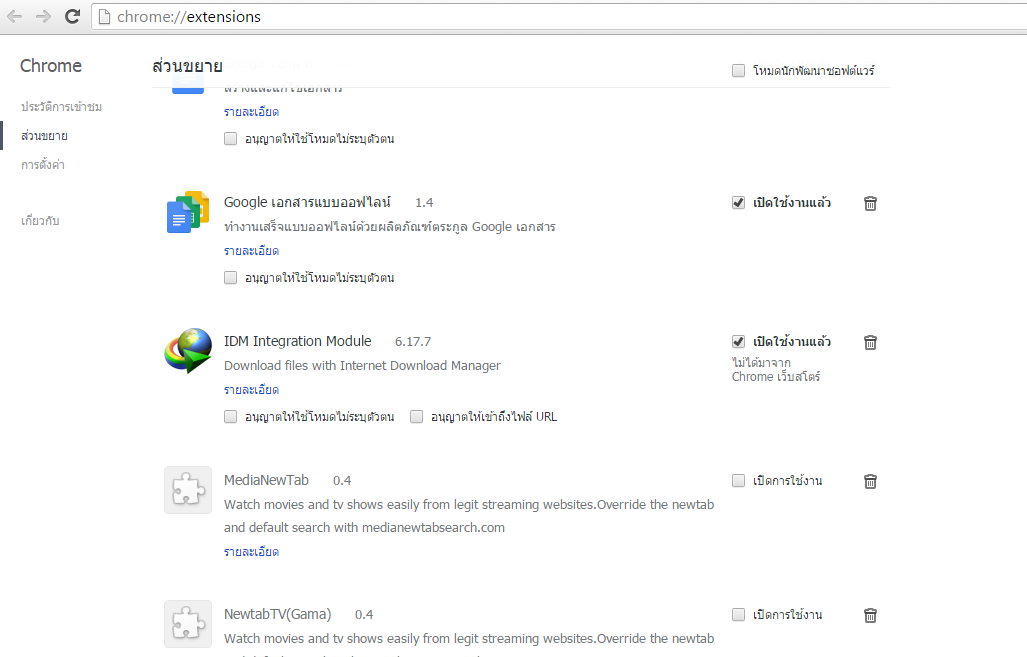Enable the MediaNewTab extension checkbox
Screen dimensions: 1027x657
(738, 480)
